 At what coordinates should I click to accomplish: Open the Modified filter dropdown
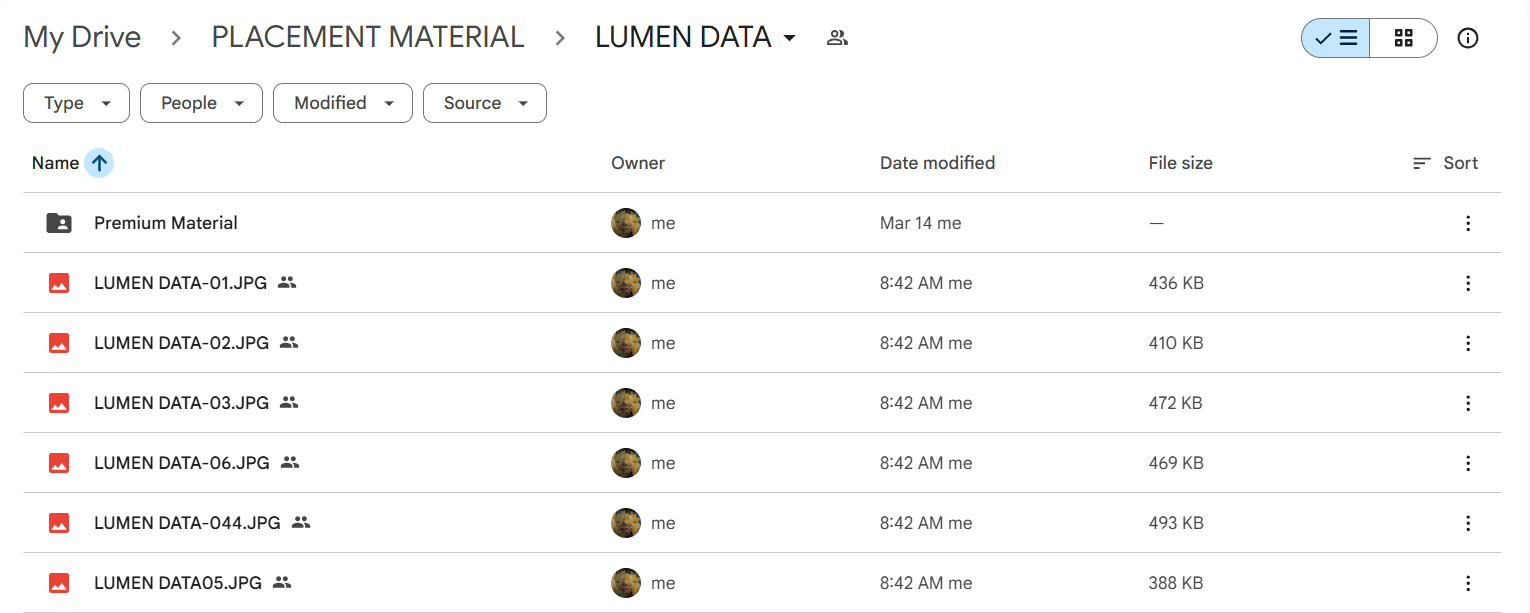(x=343, y=103)
